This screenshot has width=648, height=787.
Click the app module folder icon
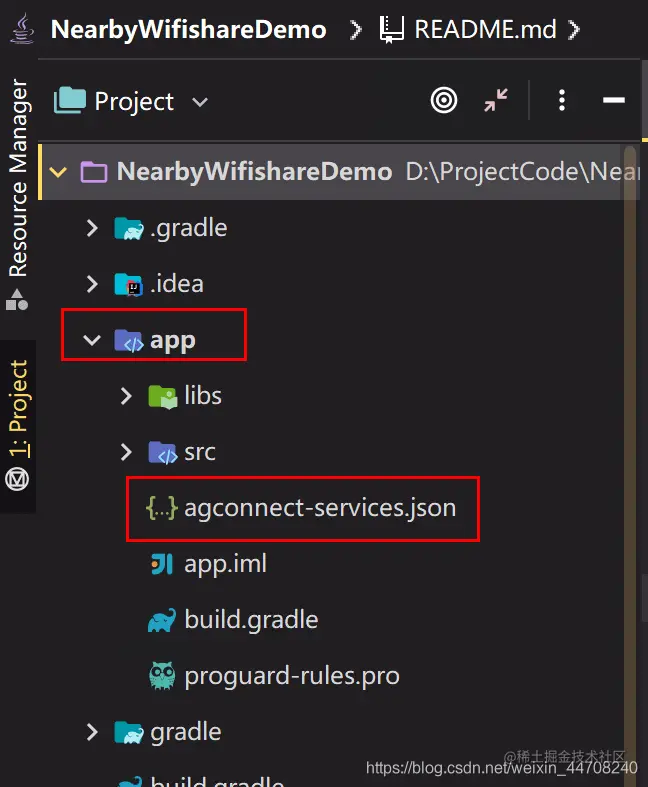tap(129, 341)
